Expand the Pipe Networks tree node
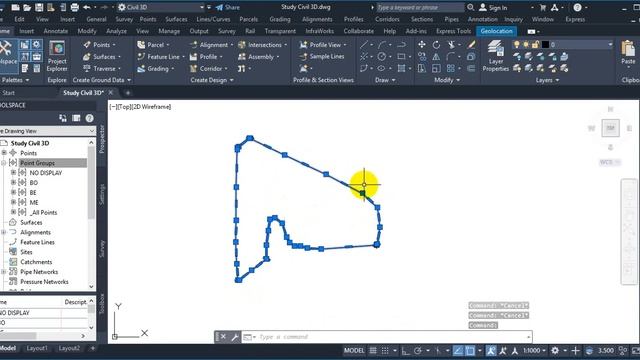The height and width of the screenshot is (360, 640). pyautogui.click(x=4, y=272)
